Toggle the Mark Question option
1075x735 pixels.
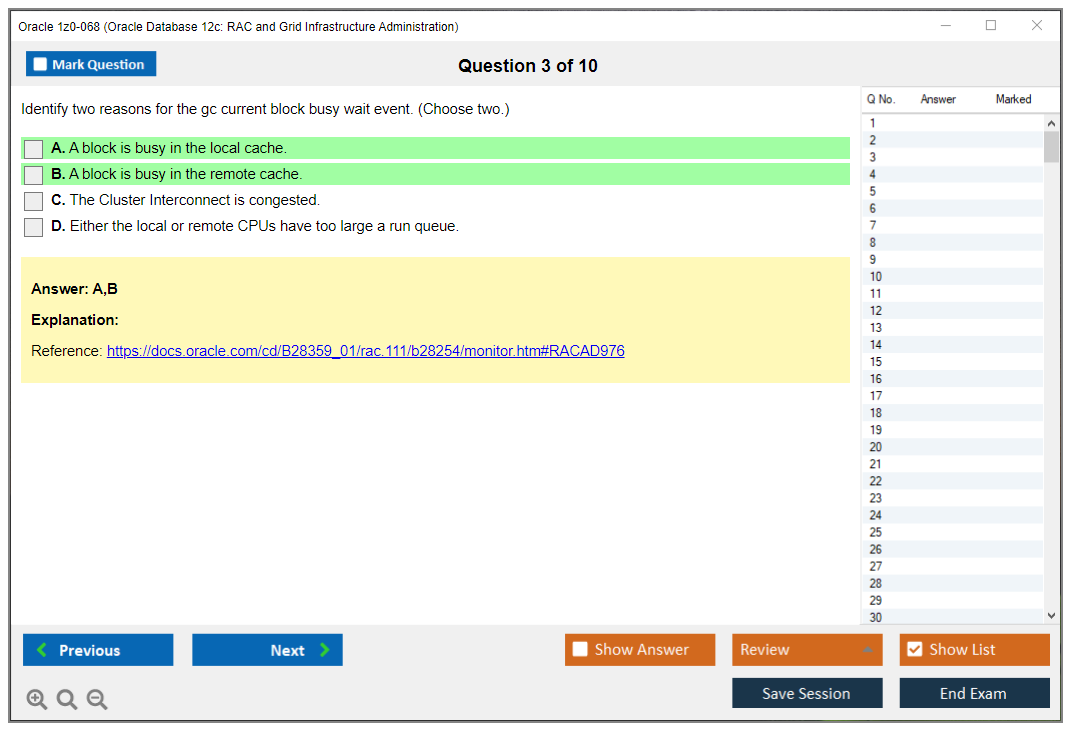click(x=39, y=63)
